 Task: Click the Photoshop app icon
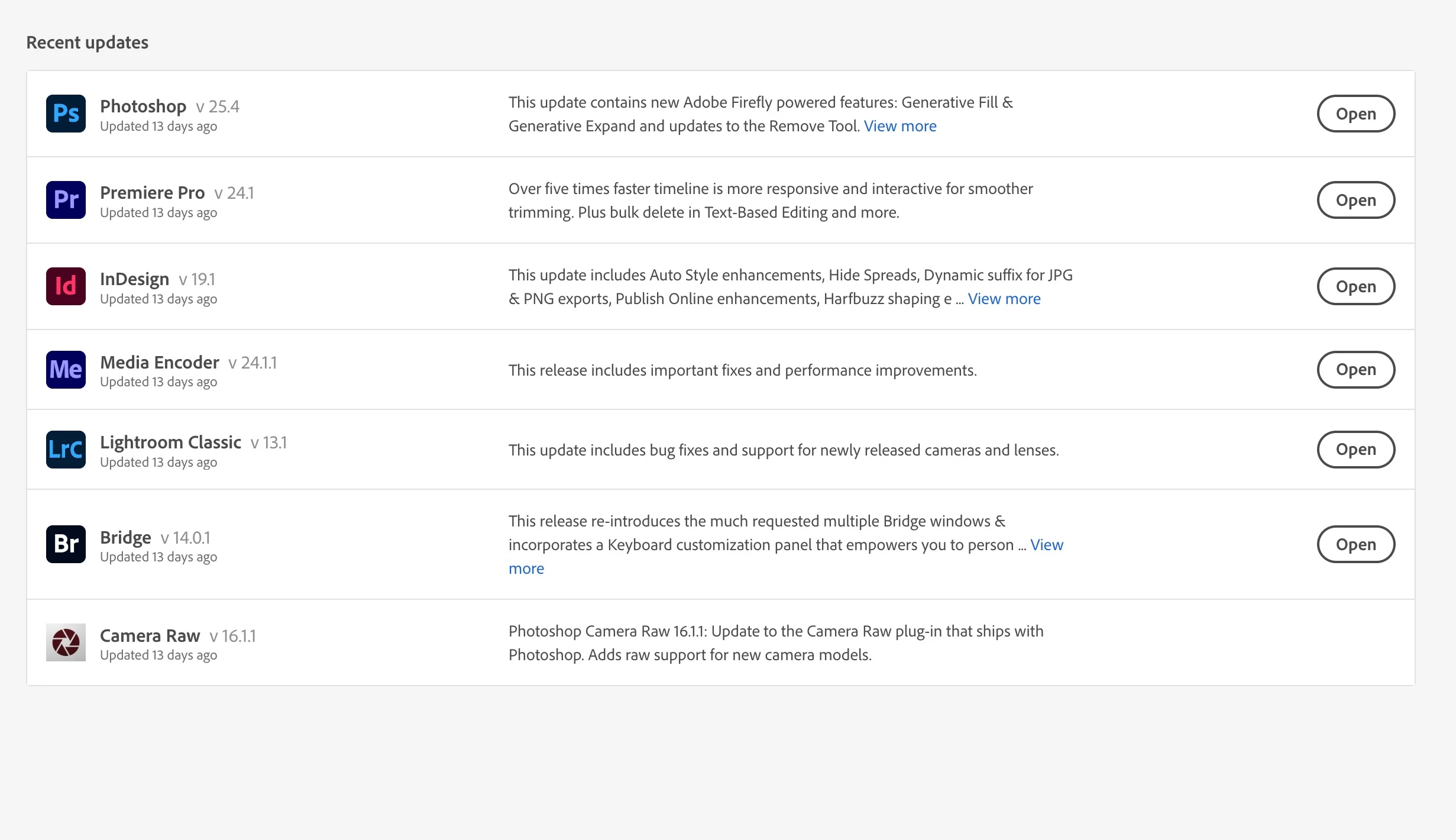click(66, 114)
